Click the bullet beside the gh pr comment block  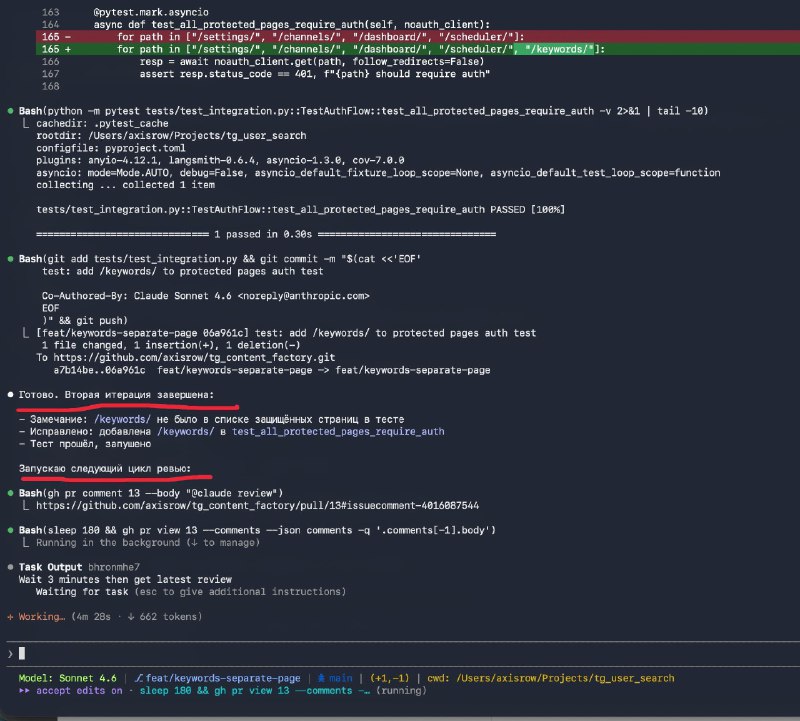[9, 491]
